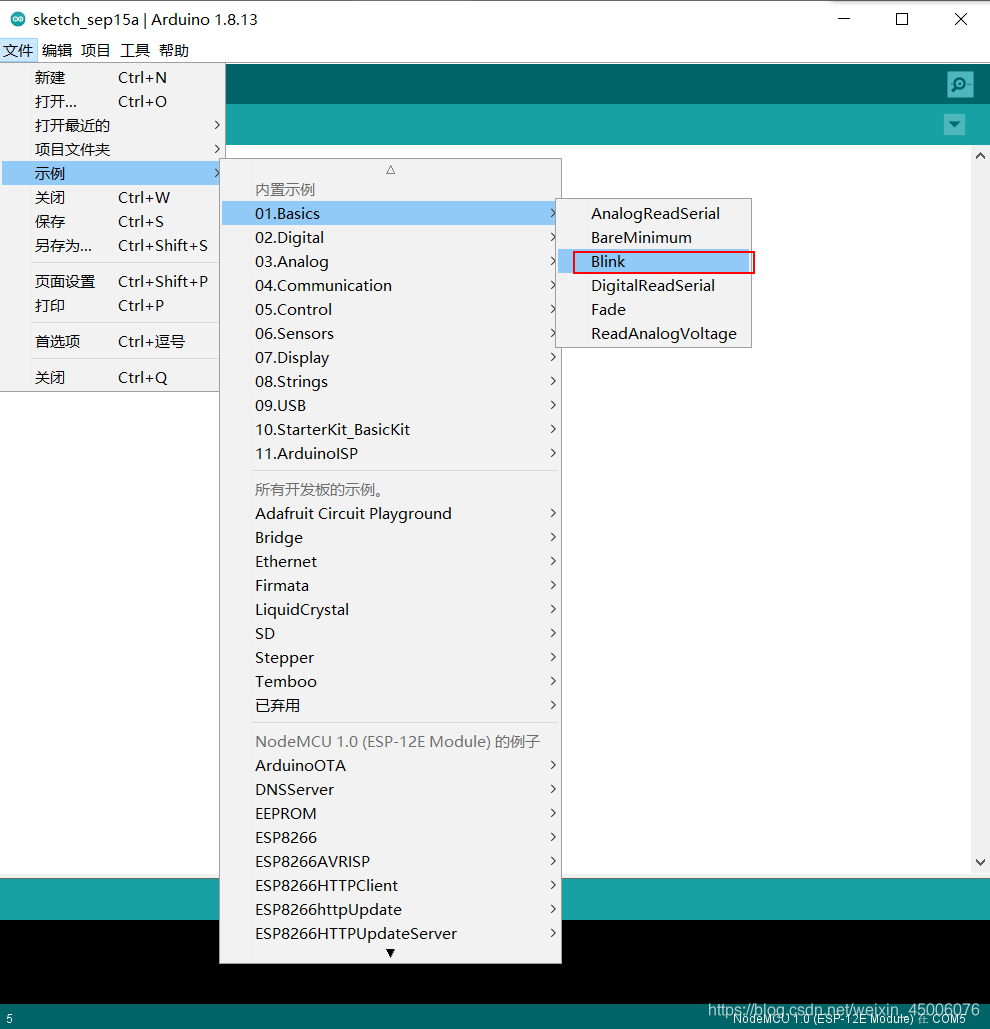Viewport: 990px width, 1029px height.
Task: Click the NodeMCU 1.0 board status text
Action: pos(849,1018)
